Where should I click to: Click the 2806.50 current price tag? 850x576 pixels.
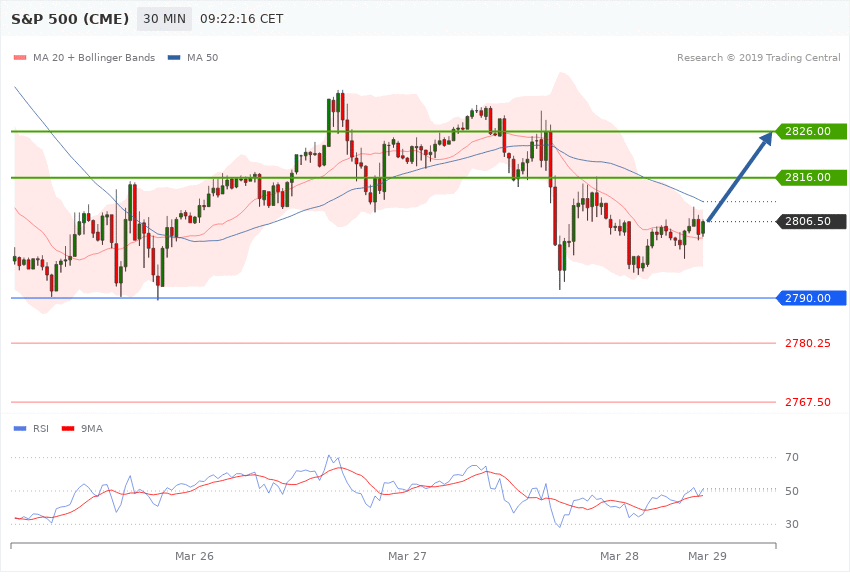pyautogui.click(x=811, y=221)
